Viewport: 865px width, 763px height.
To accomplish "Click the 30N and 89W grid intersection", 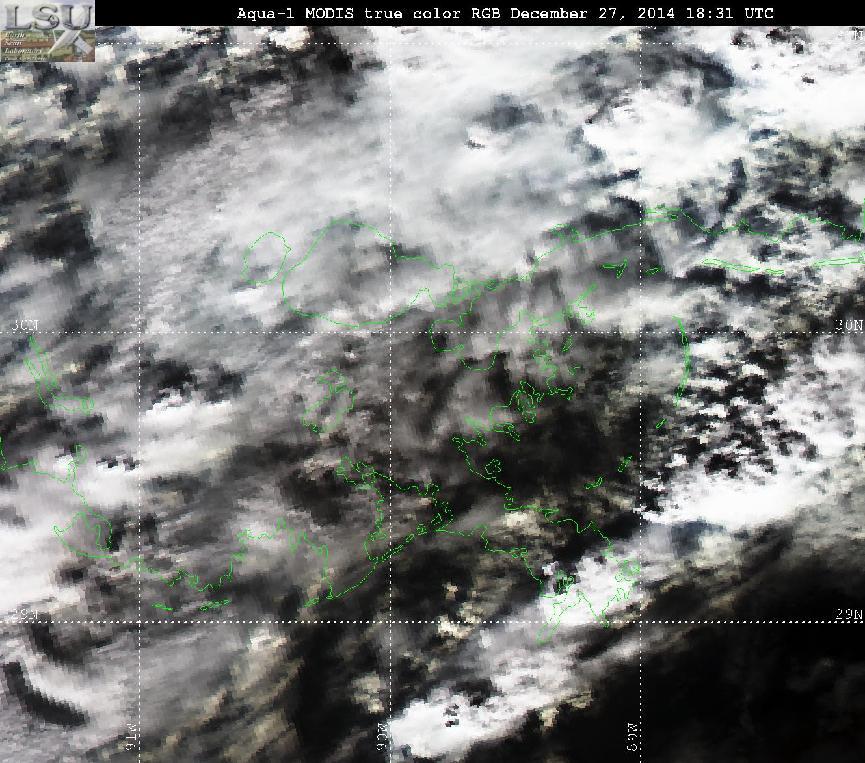I will (x=640, y=333).
